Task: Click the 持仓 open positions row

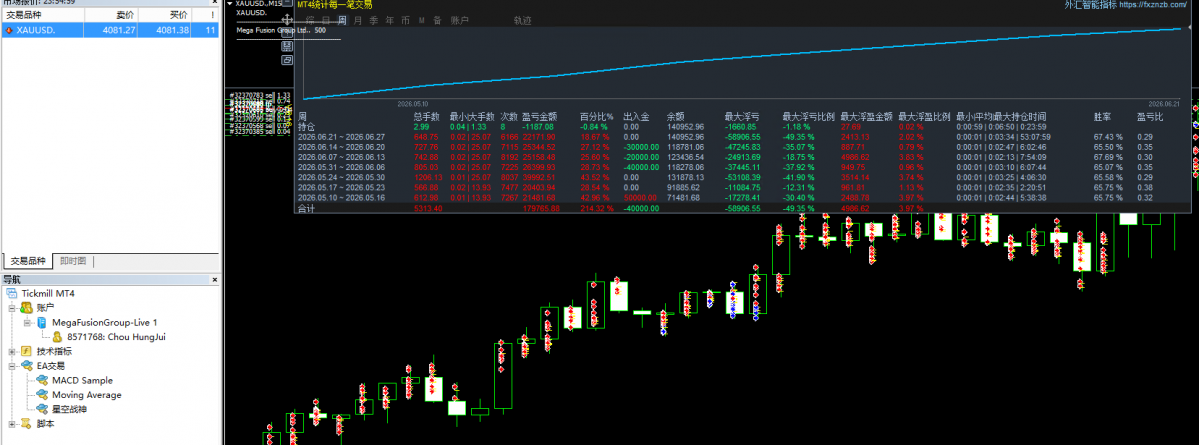Action: [742, 126]
